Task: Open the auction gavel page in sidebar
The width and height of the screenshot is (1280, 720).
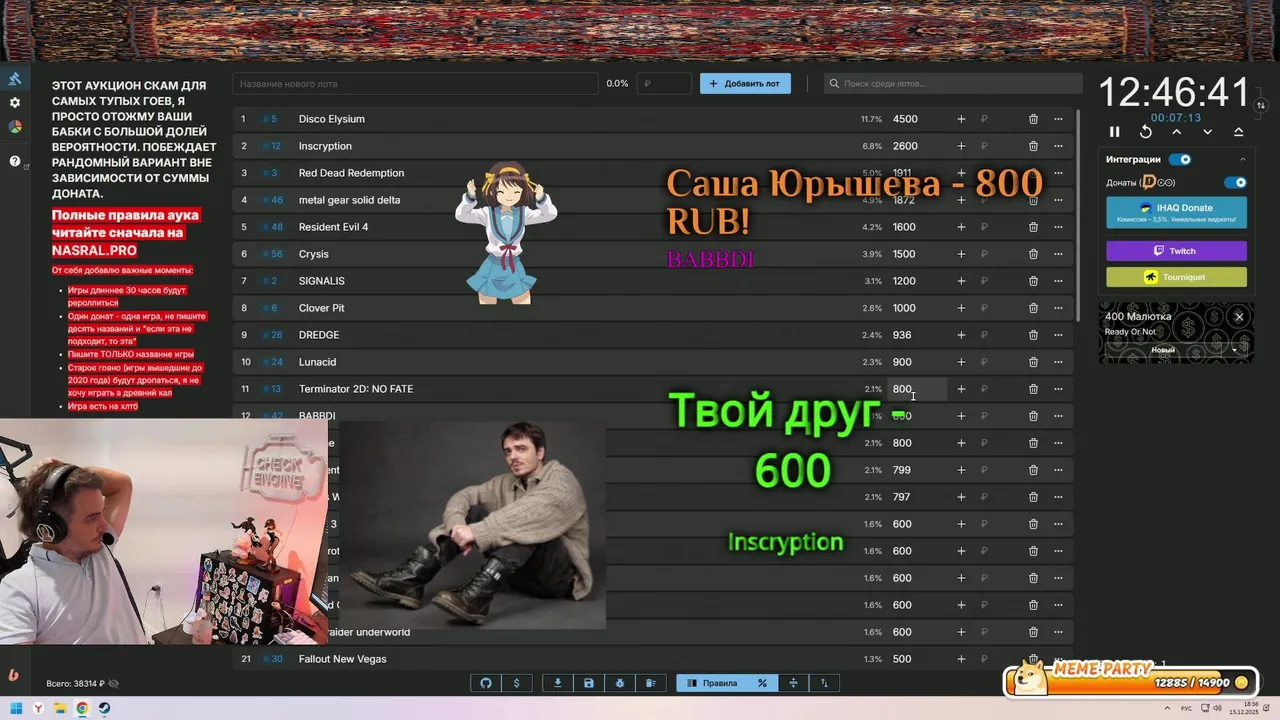Action: point(15,79)
